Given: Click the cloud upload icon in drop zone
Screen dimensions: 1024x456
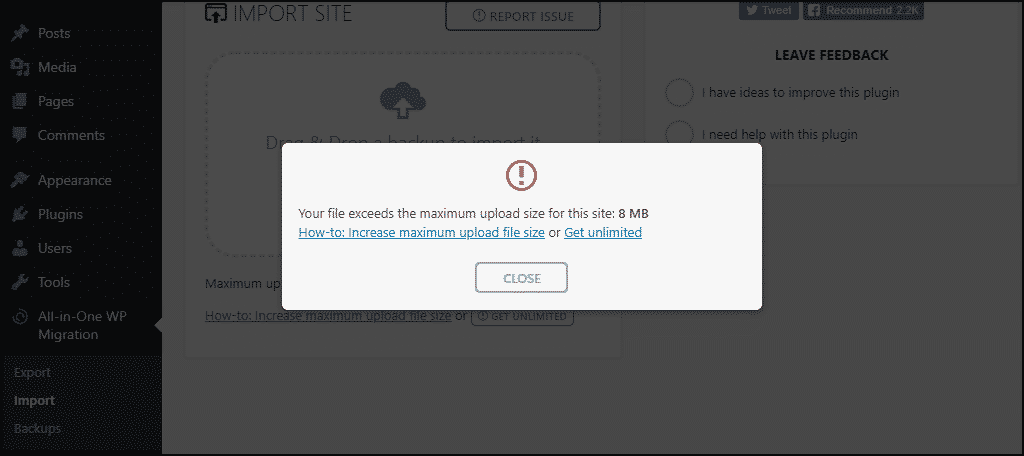Looking at the screenshot, I should coord(403,101).
